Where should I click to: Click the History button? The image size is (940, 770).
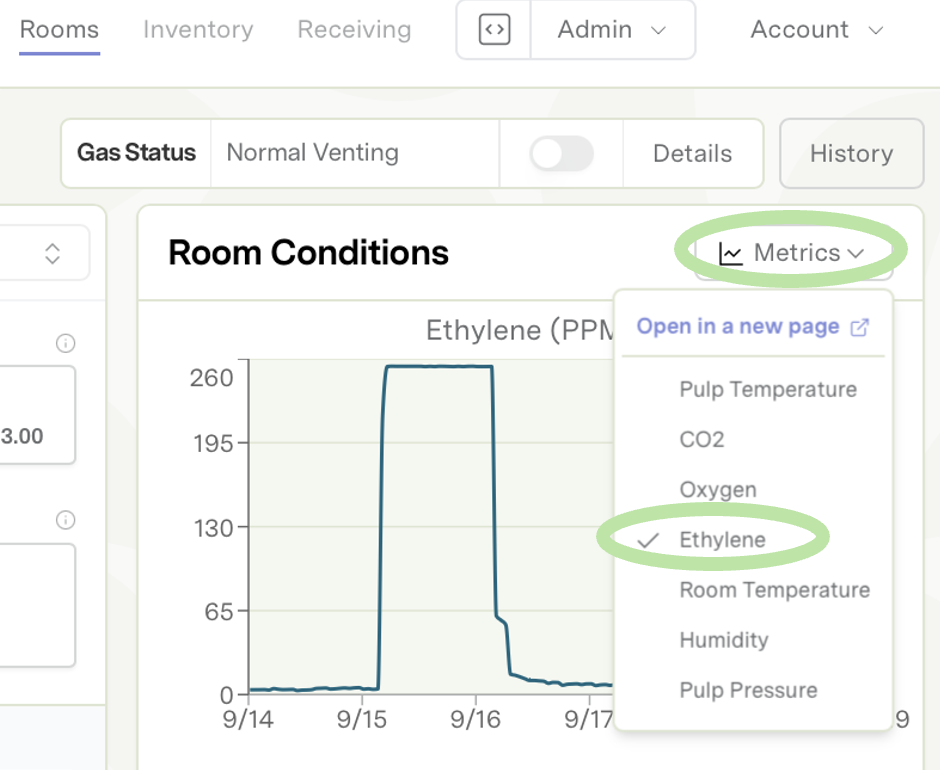pyautogui.click(x=851, y=154)
